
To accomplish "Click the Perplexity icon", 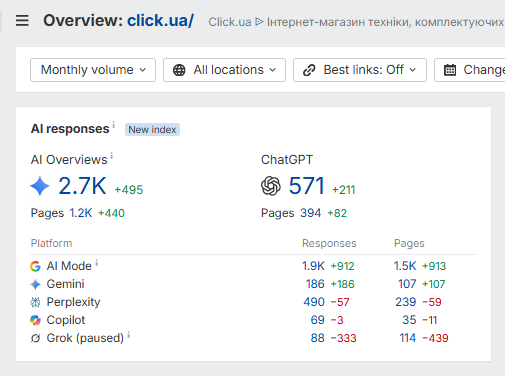I will 35,302.
